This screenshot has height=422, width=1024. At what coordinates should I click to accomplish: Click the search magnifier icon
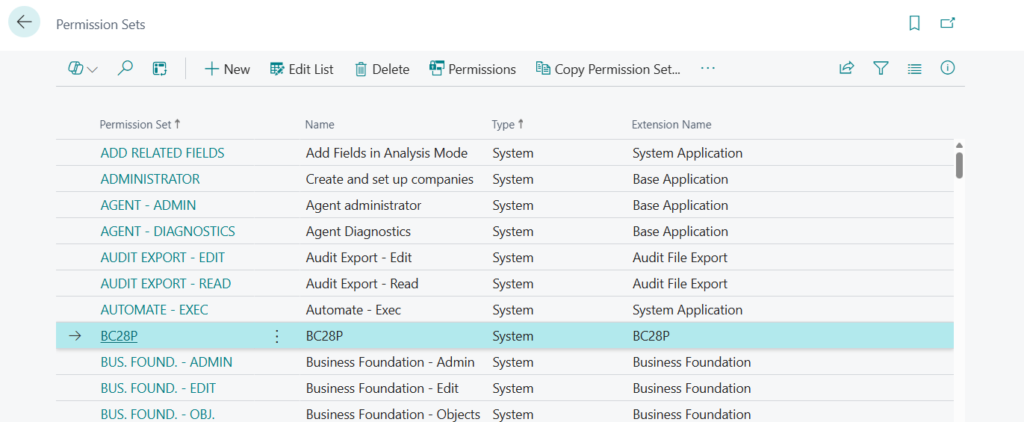(x=125, y=69)
